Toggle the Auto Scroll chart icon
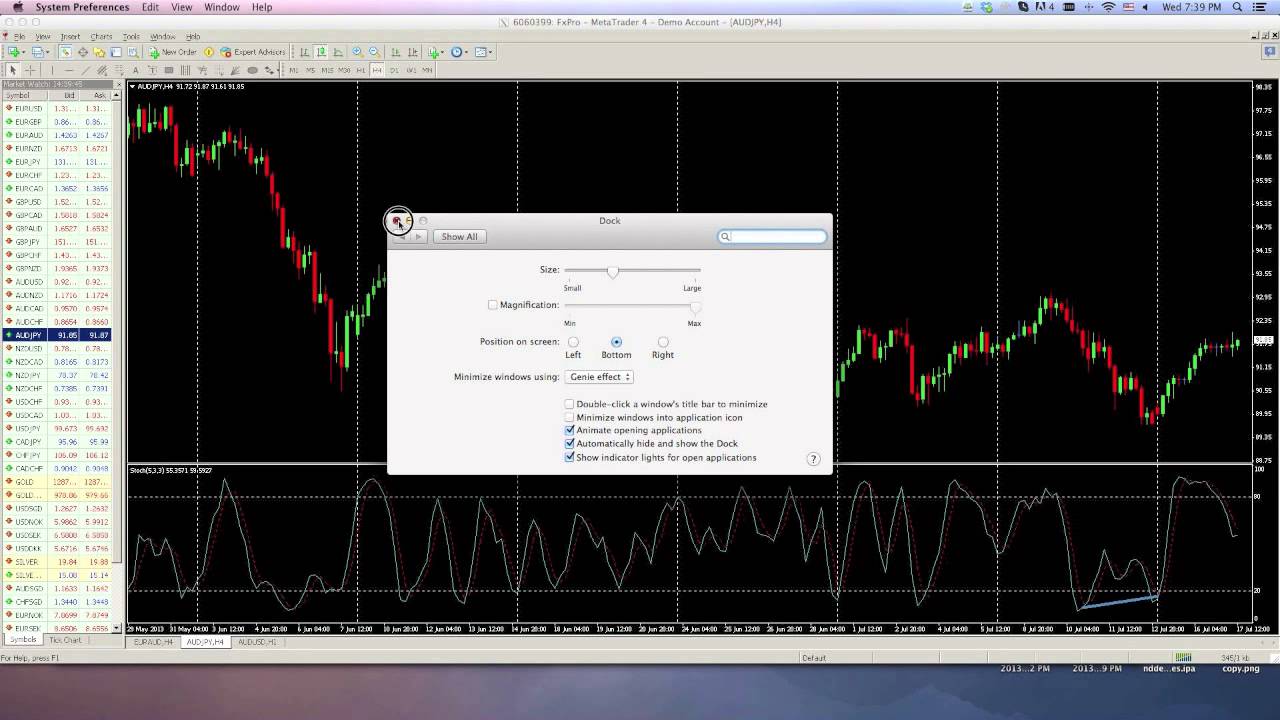Image resolution: width=1280 pixels, height=720 pixels. 396,52
